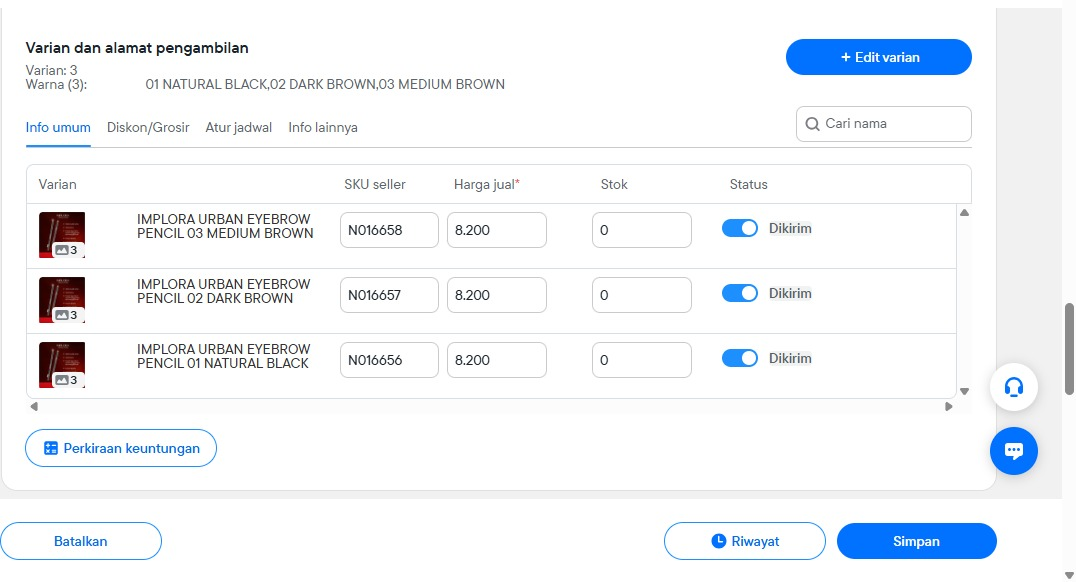The image size is (1076, 582).
Task: Click the horizontal scroll left arrow
Action: coord(34,406)
